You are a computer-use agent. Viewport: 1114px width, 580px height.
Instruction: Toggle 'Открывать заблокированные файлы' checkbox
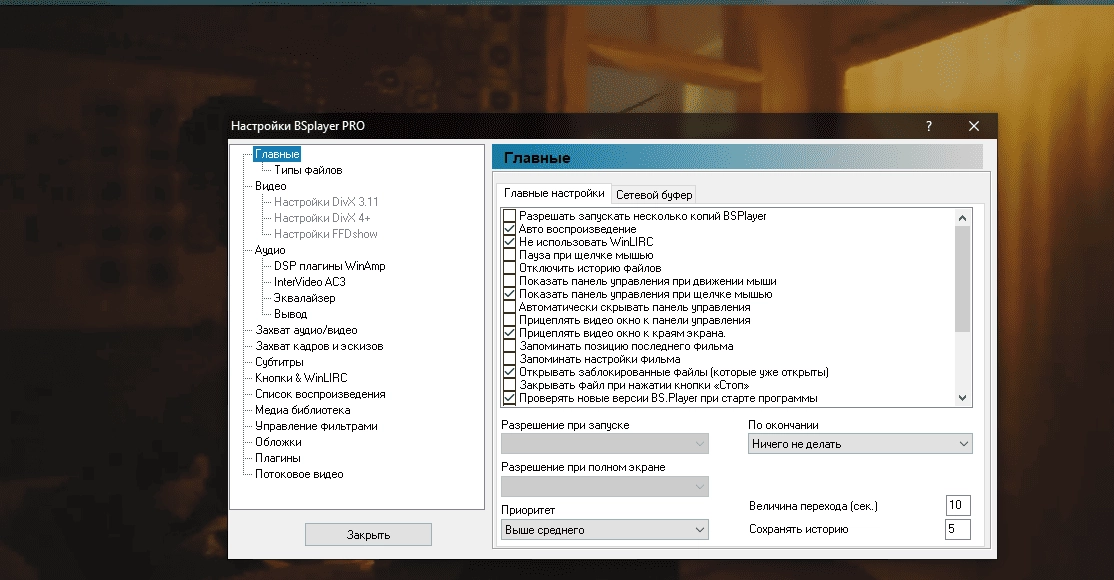[509, 372]
